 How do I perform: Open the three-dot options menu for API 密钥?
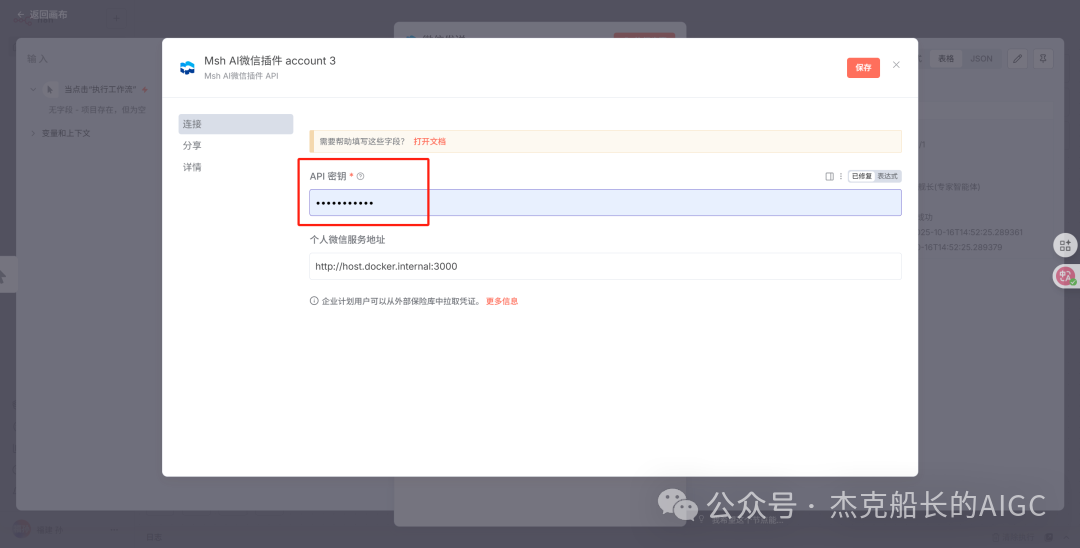point(840,176)
